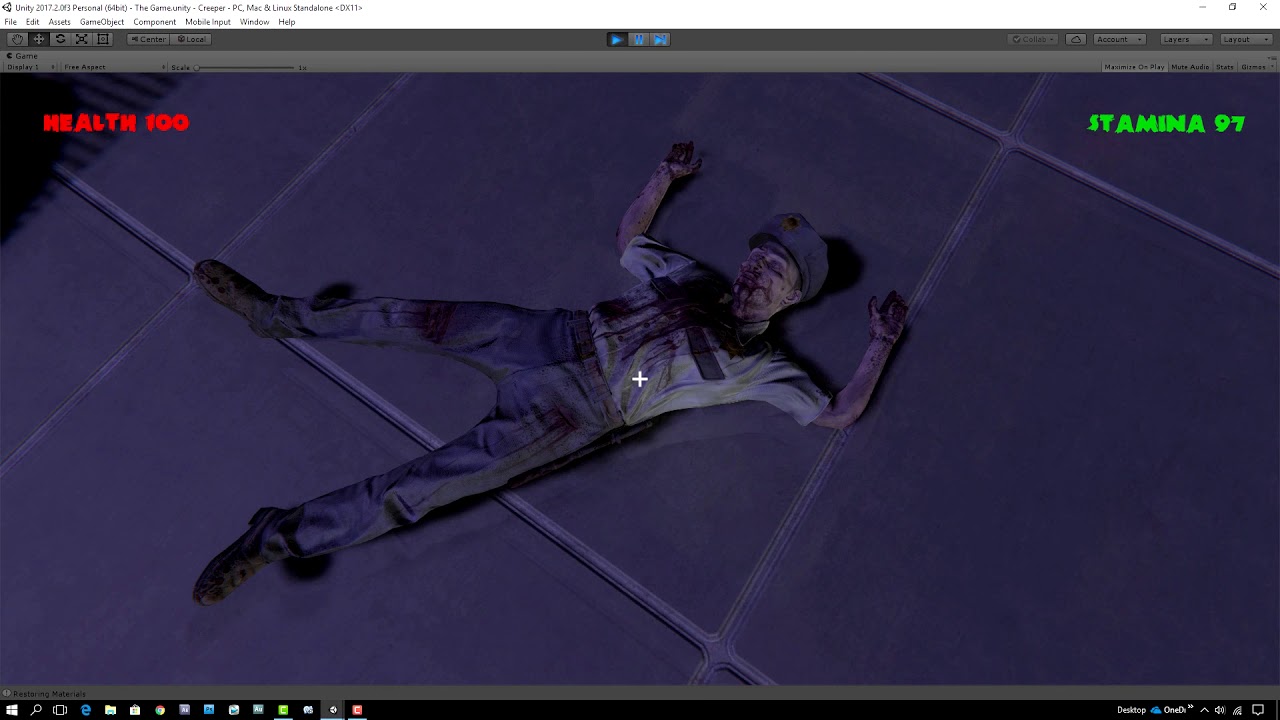The image size is (1280, 720).
Task: Pause the running game
Action: [x=638, y=39]
